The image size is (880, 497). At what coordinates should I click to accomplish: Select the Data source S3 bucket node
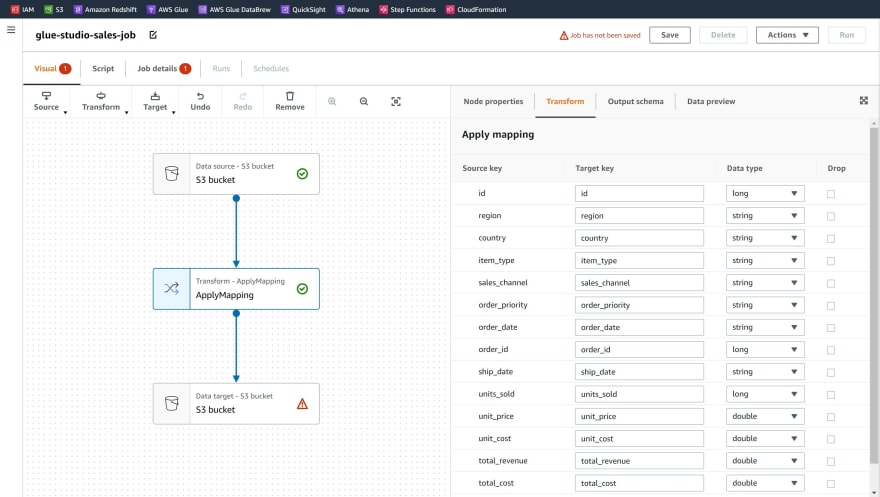pyautogui.click(x=236, y=174)
